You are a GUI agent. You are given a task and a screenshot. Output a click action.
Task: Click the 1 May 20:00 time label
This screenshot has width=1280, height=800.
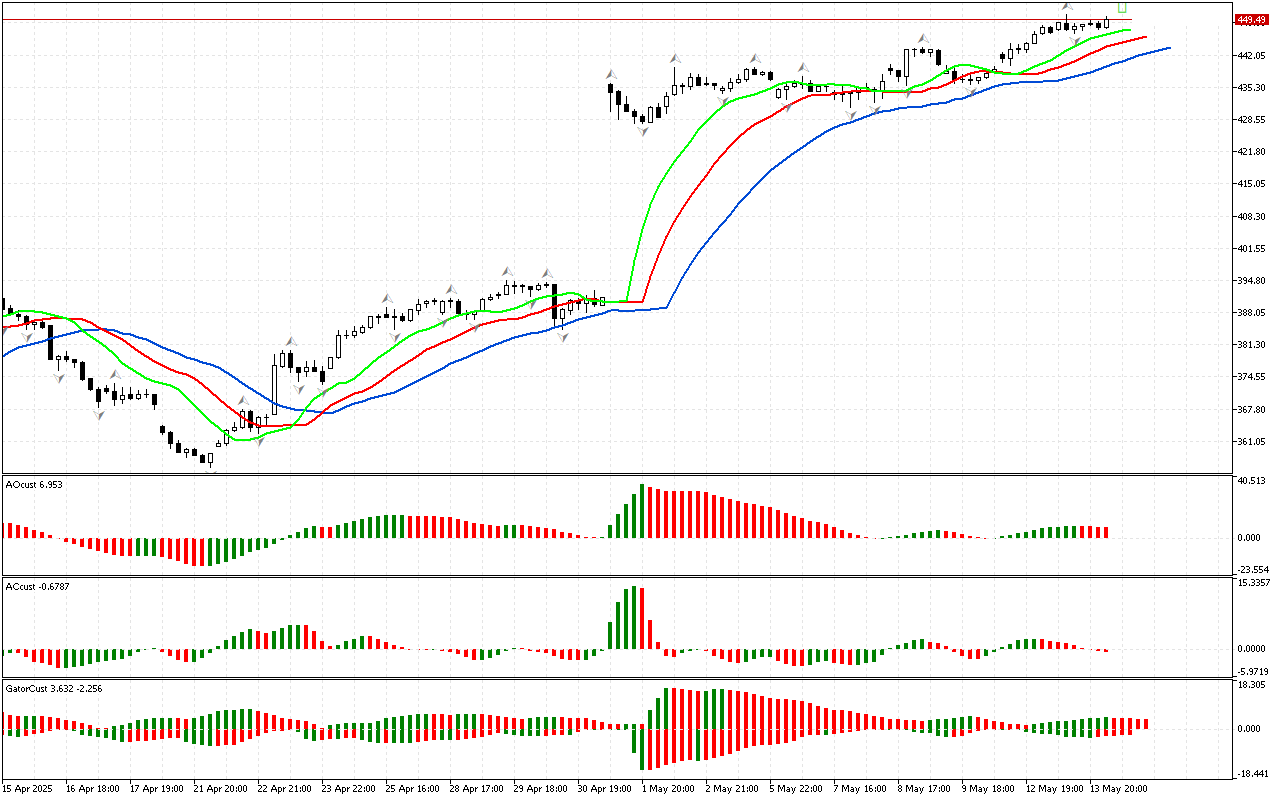click(x=669, y=788)
